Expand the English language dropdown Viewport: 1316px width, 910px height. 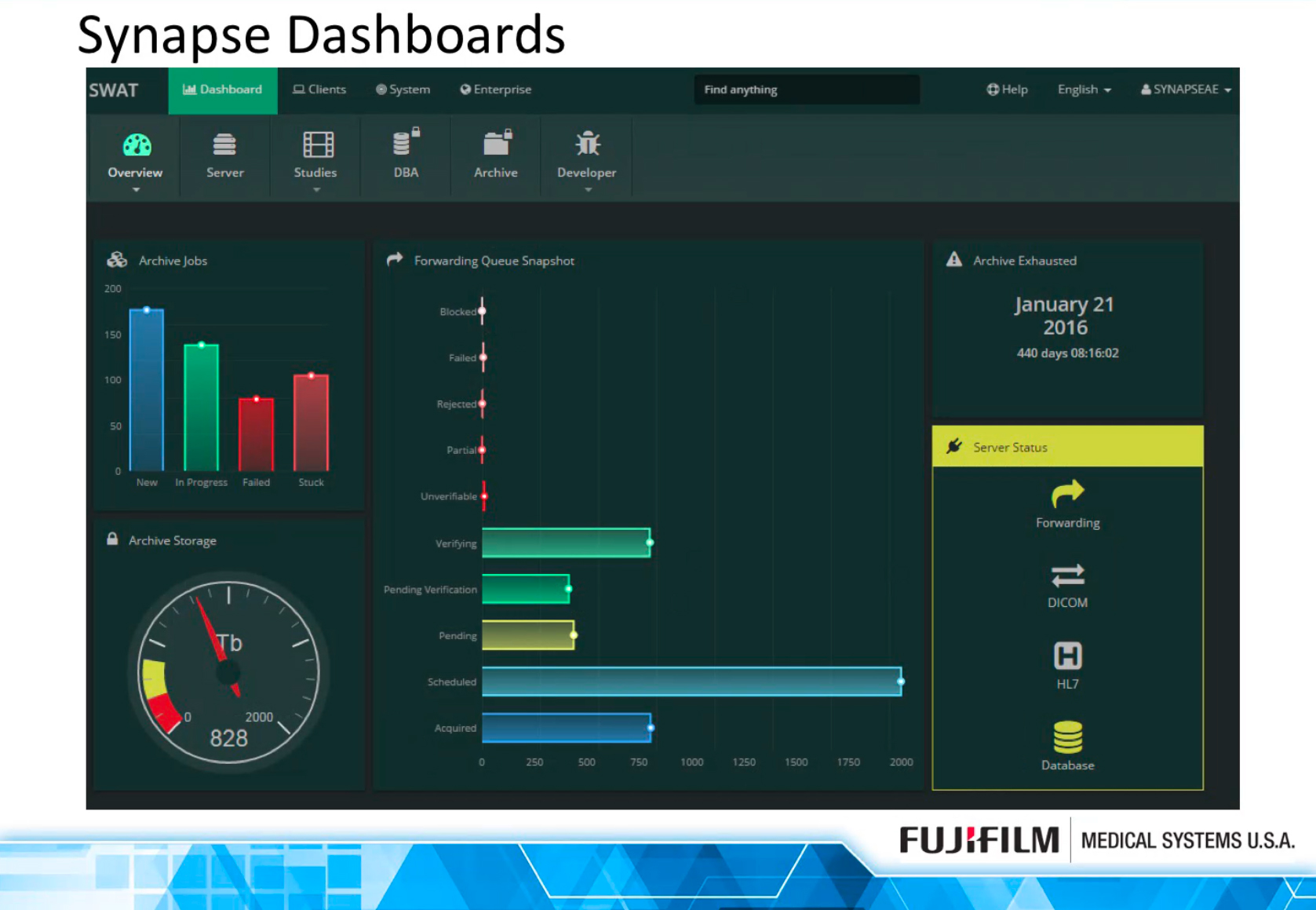tap(1084, 90)
